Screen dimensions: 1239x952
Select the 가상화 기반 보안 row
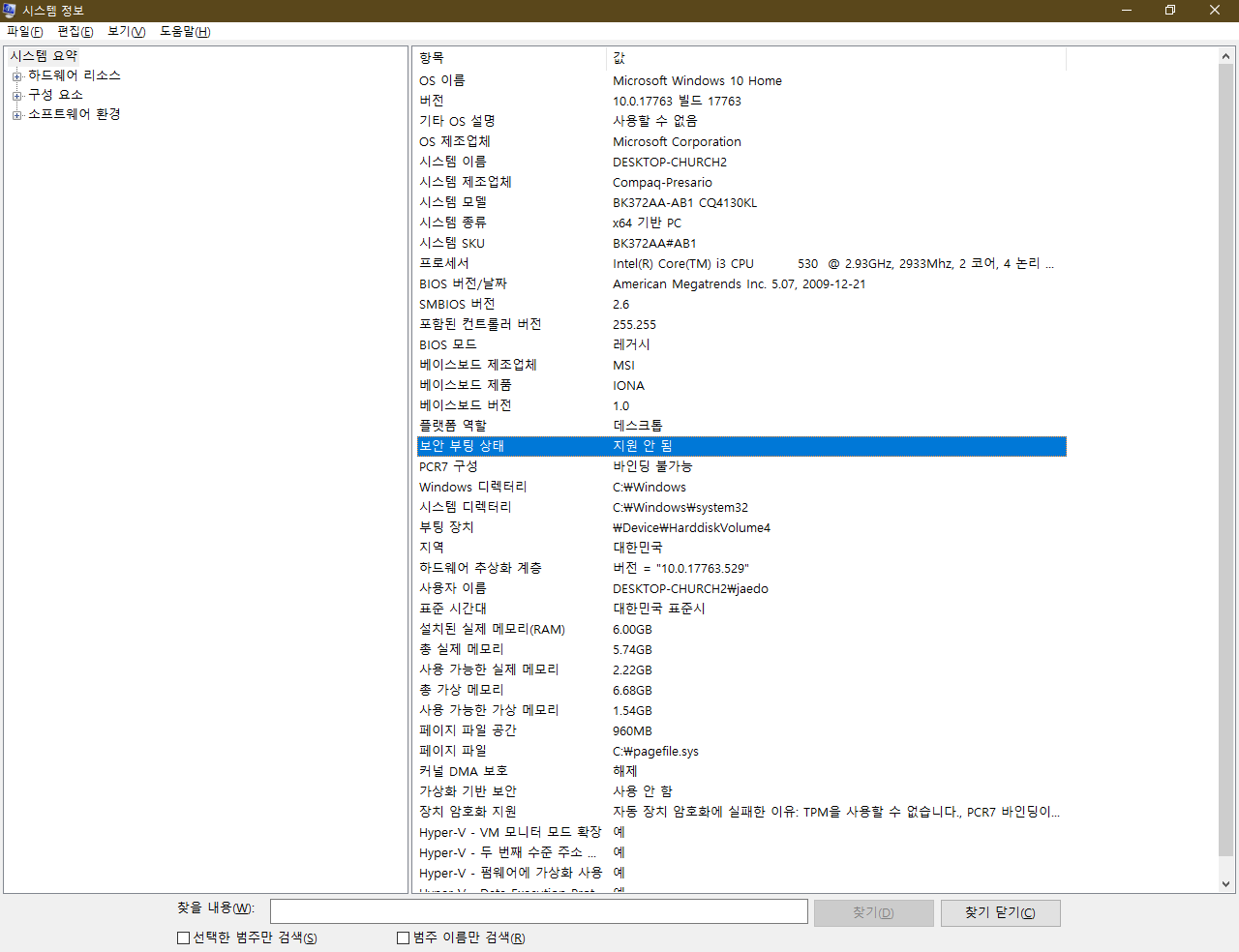coord(741,791)
